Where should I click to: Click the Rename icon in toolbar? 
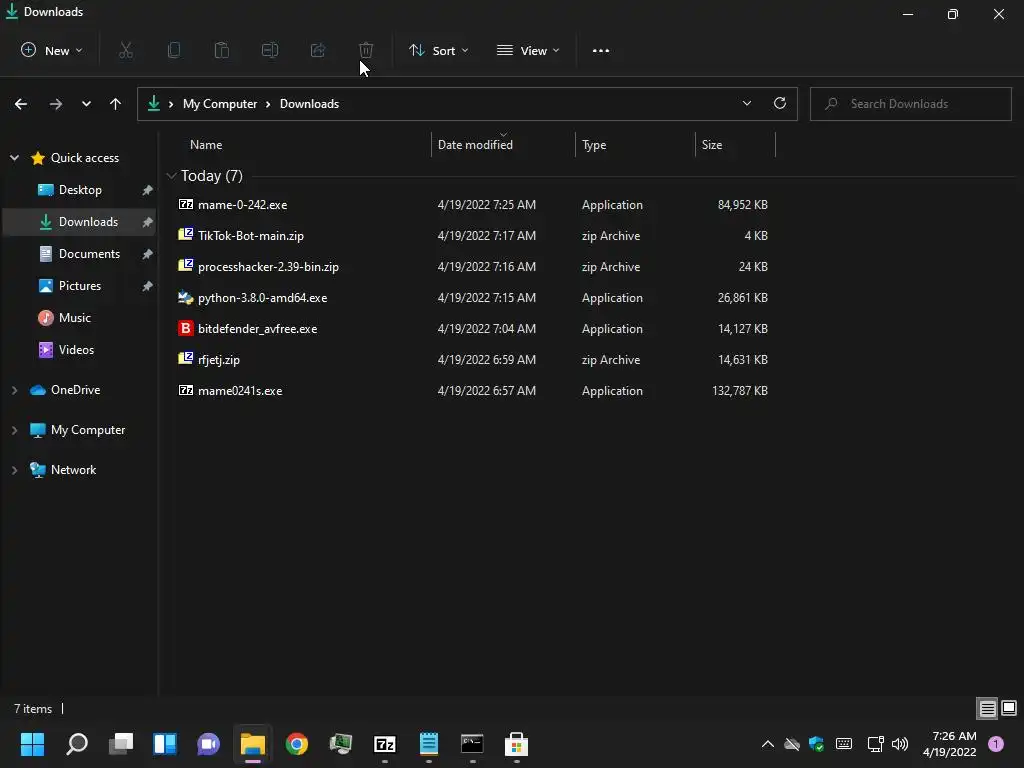point(270,50)
